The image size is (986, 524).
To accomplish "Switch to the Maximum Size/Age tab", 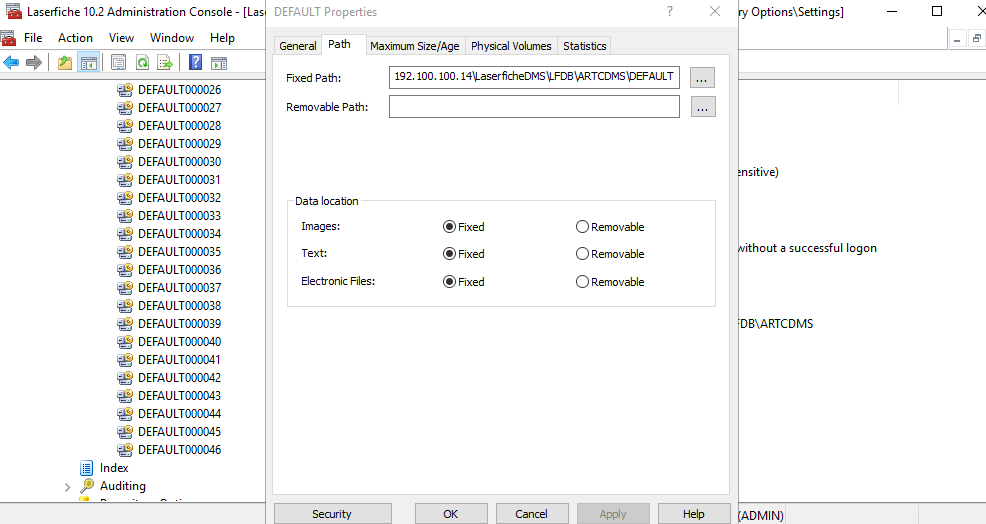I will point(414,46).
